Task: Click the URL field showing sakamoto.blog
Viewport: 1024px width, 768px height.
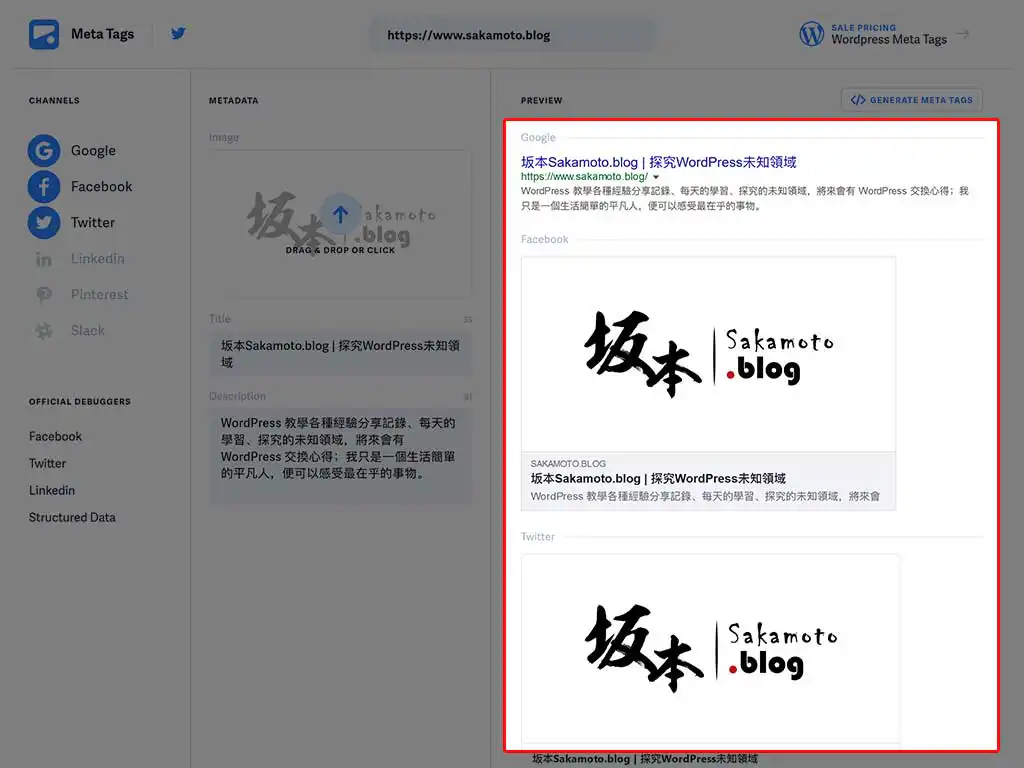Action: (x=512, y=35)
